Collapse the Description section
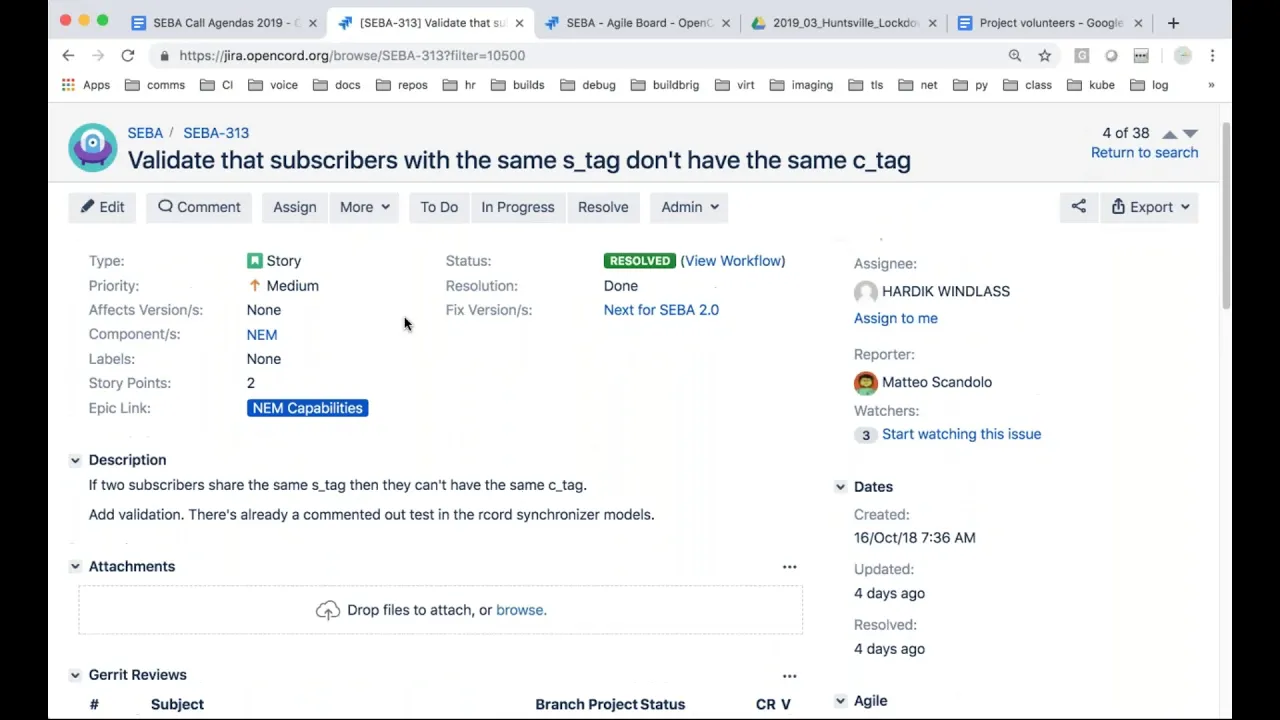 [x=75, y=460]
